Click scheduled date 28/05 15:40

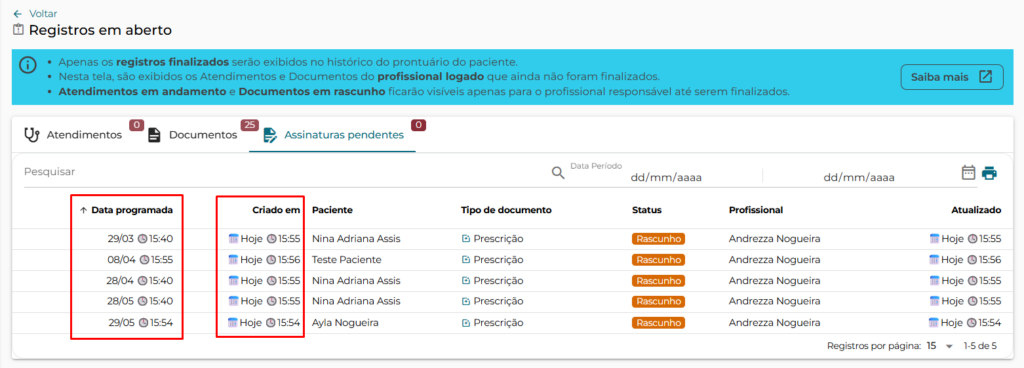tap(140, 301)
